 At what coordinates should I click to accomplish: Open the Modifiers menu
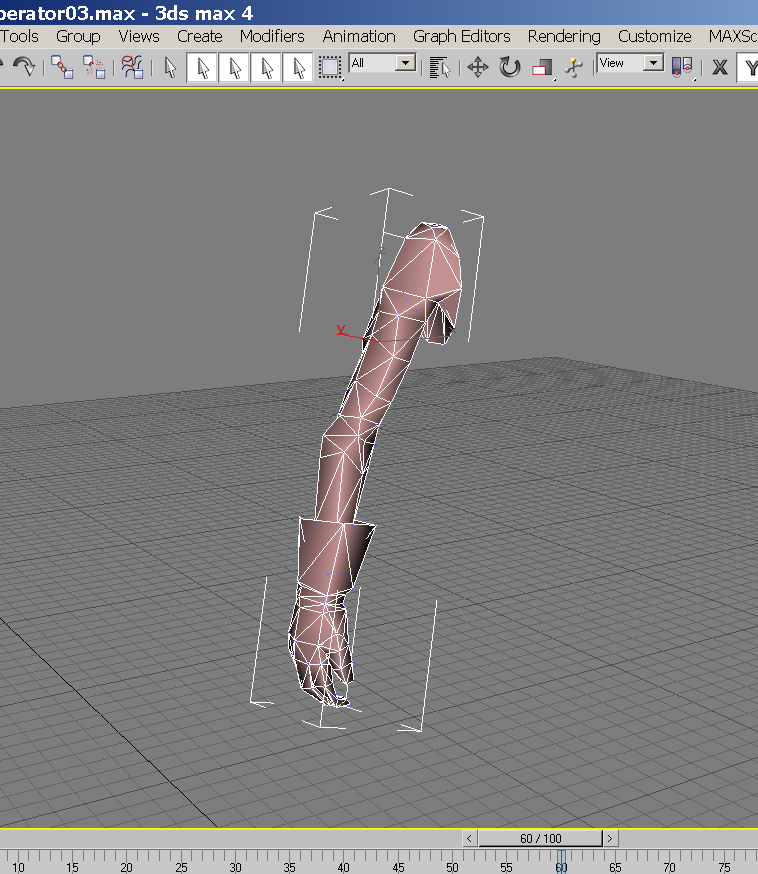[272, 36]
